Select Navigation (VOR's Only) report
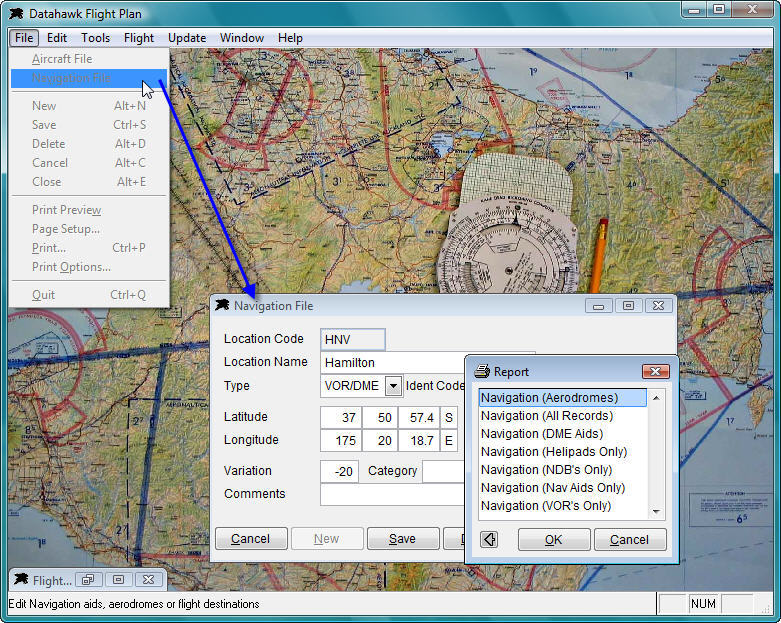781x623 pixels. (563, 505)
